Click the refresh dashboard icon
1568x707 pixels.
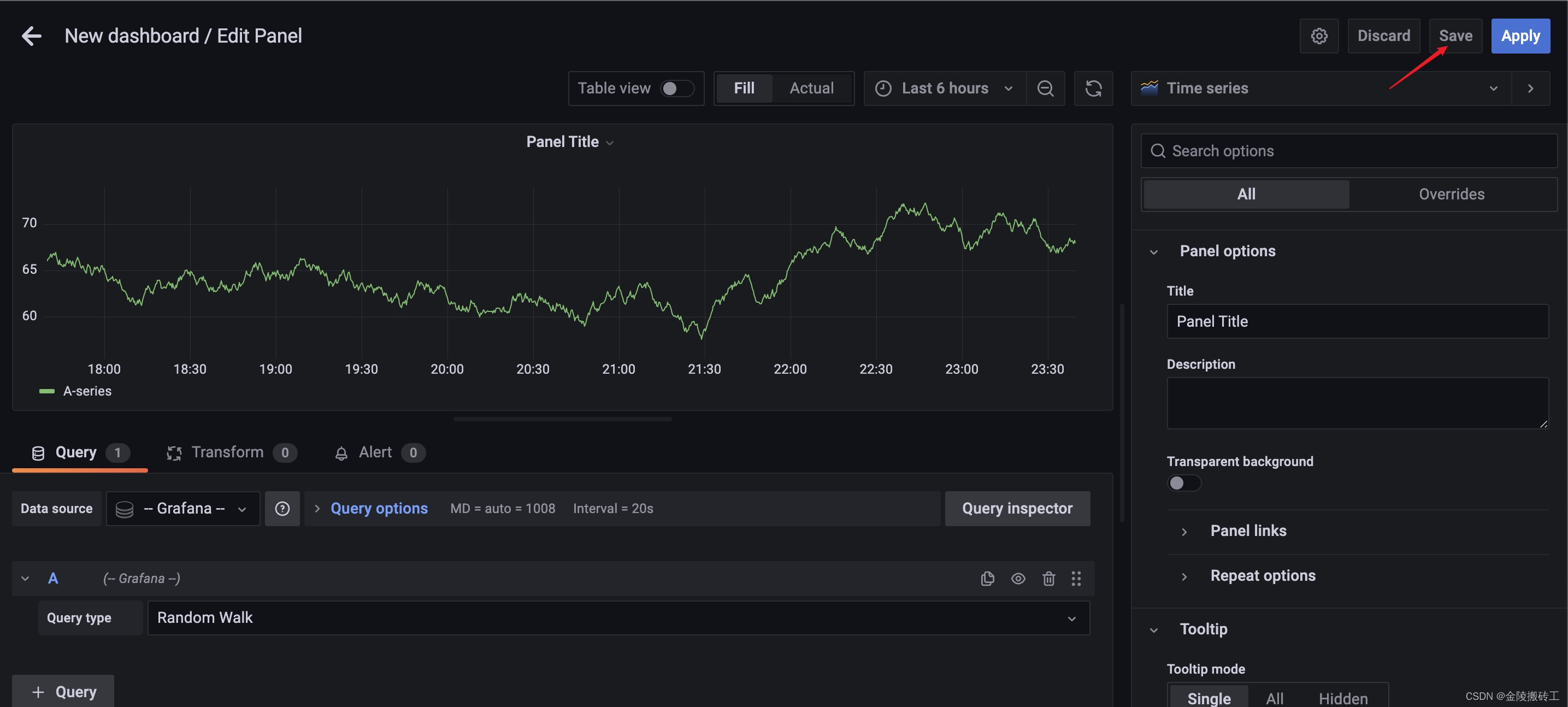click(x=1093, y=89)
